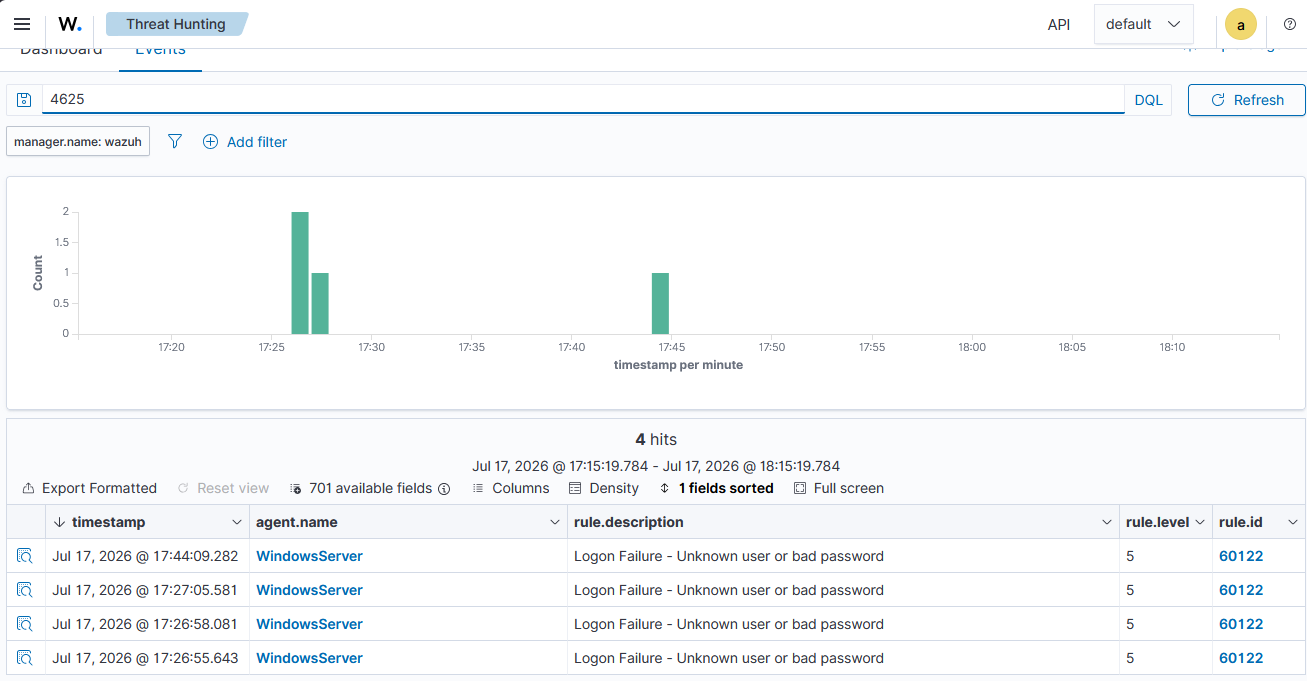The width and height of the screenshot is (1307, 681).
Task: Open agent.name column options chevron
Action: 555,522
